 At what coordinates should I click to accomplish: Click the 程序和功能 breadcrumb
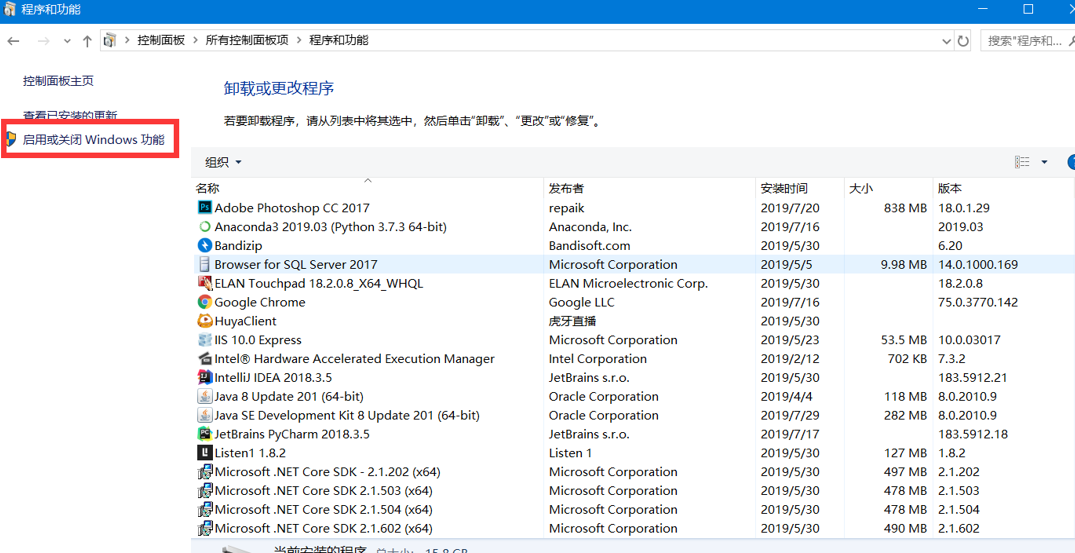pos(339,40)
